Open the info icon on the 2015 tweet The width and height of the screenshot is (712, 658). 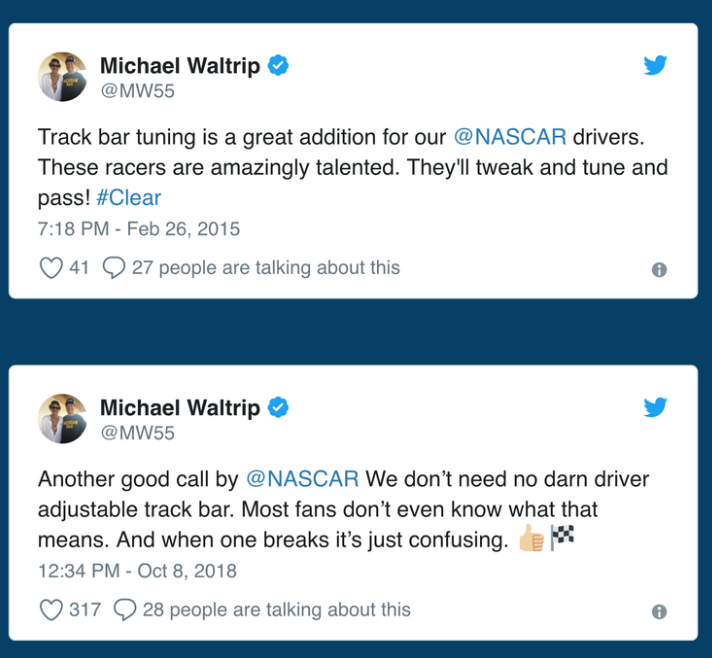(659, 270)
